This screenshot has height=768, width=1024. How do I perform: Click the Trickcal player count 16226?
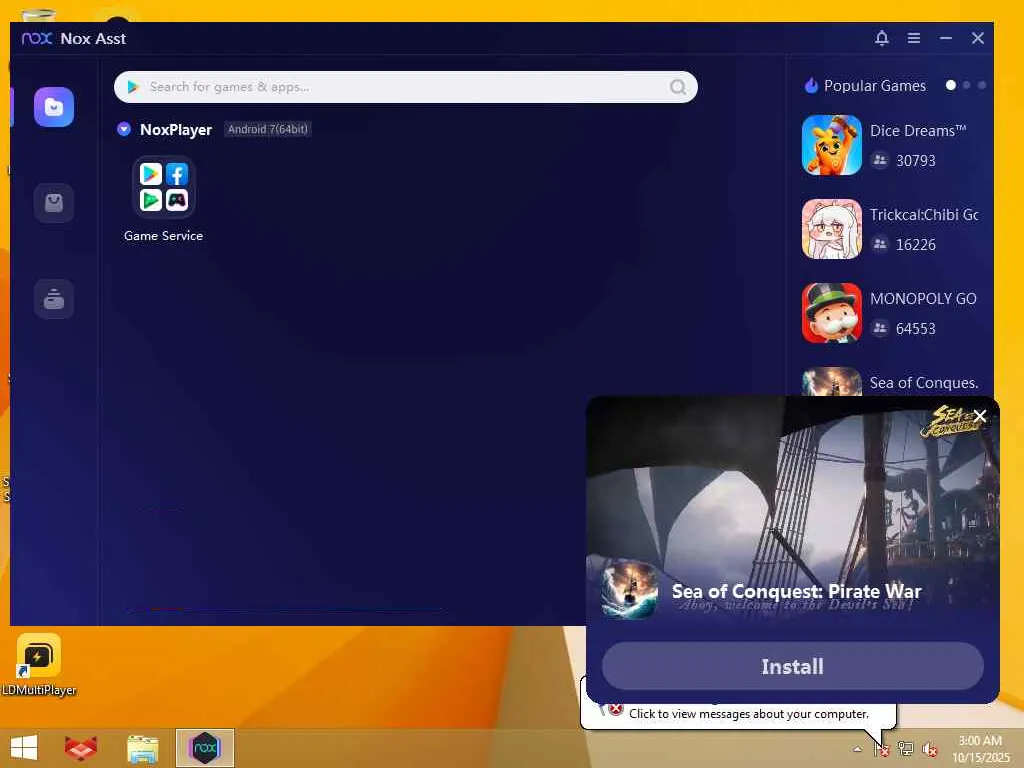916,245
